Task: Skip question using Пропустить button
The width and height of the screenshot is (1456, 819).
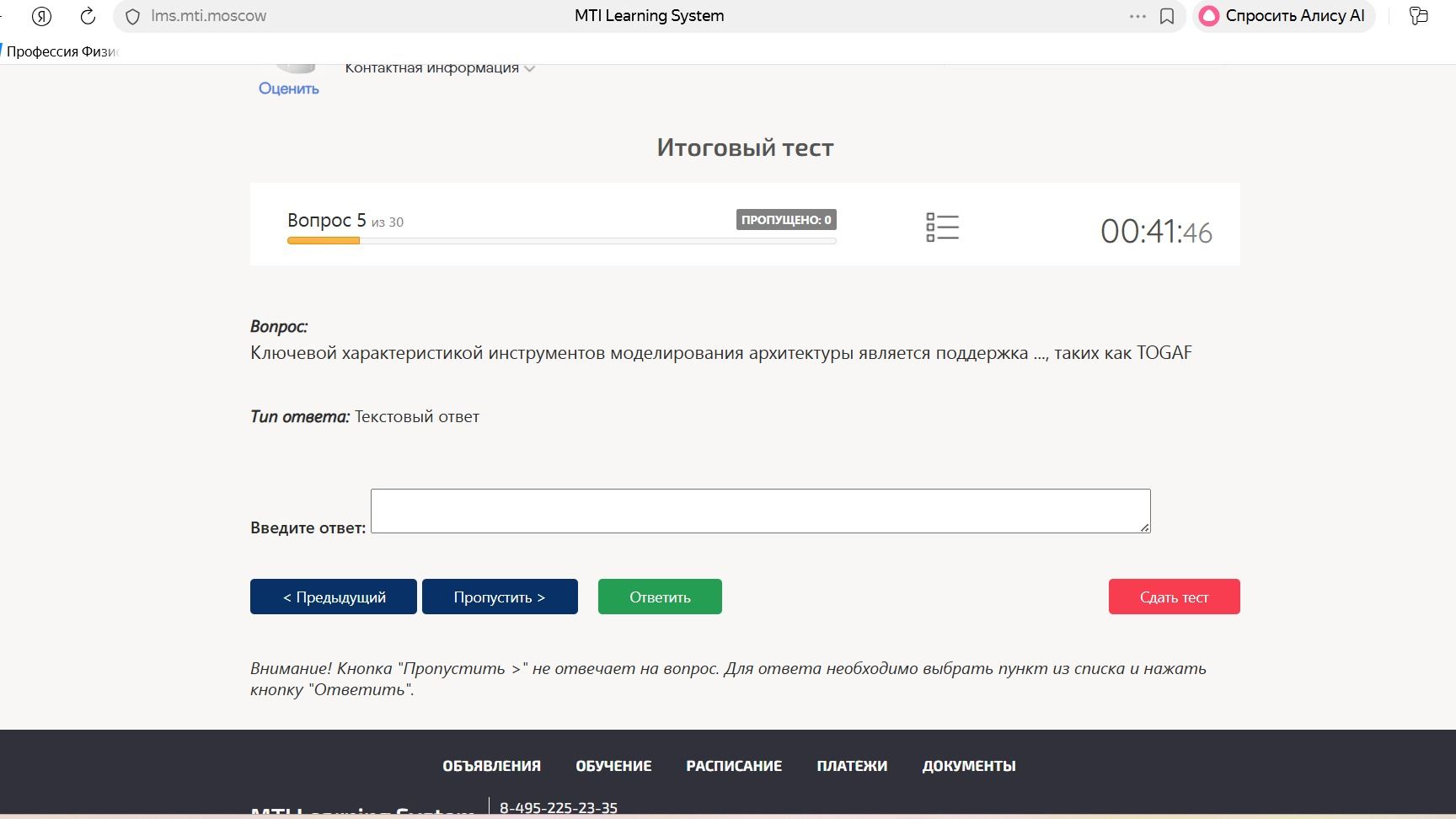Action: 500,597
